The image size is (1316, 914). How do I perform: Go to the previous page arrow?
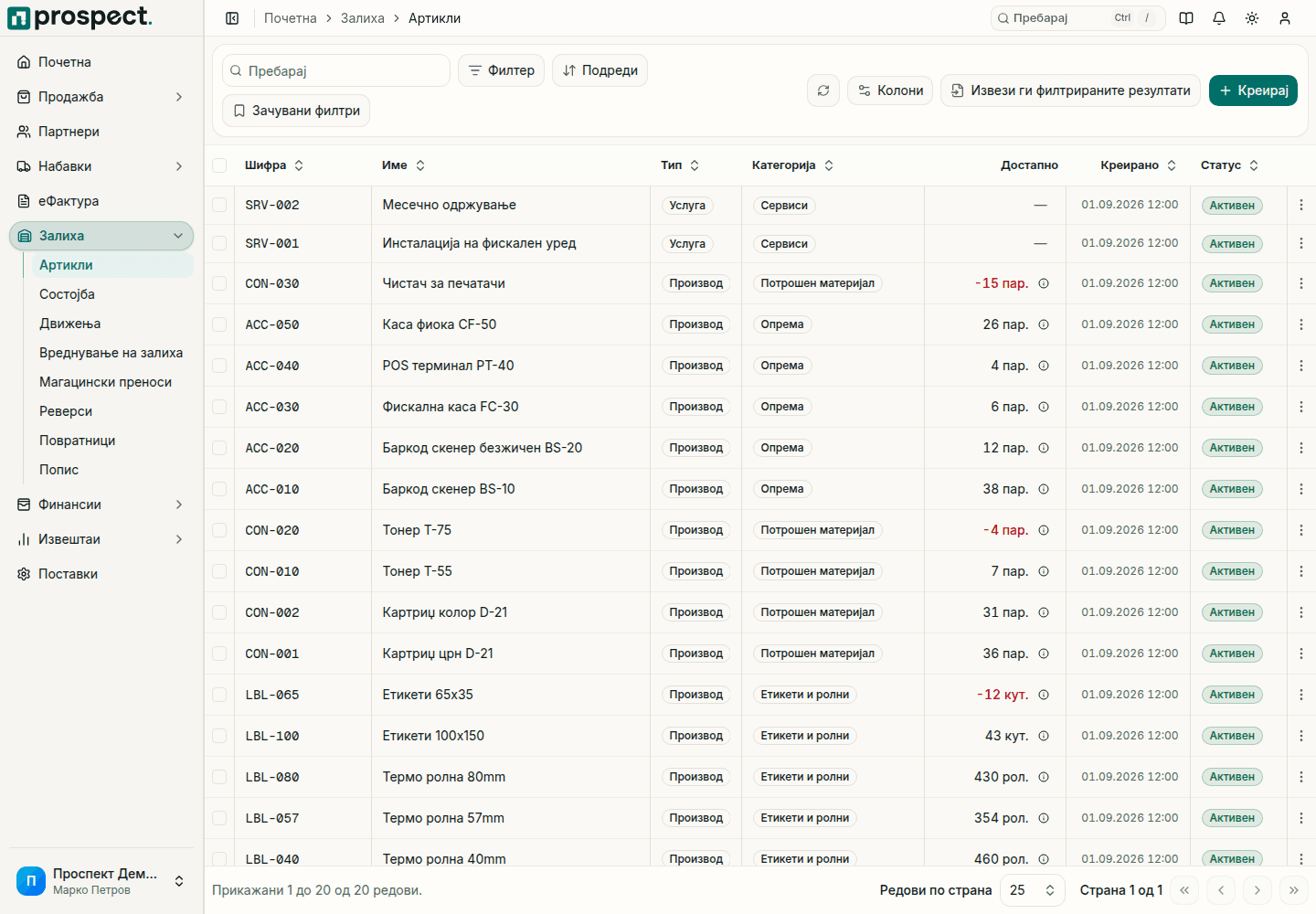pyautogui.click(x=1221, y=890)
